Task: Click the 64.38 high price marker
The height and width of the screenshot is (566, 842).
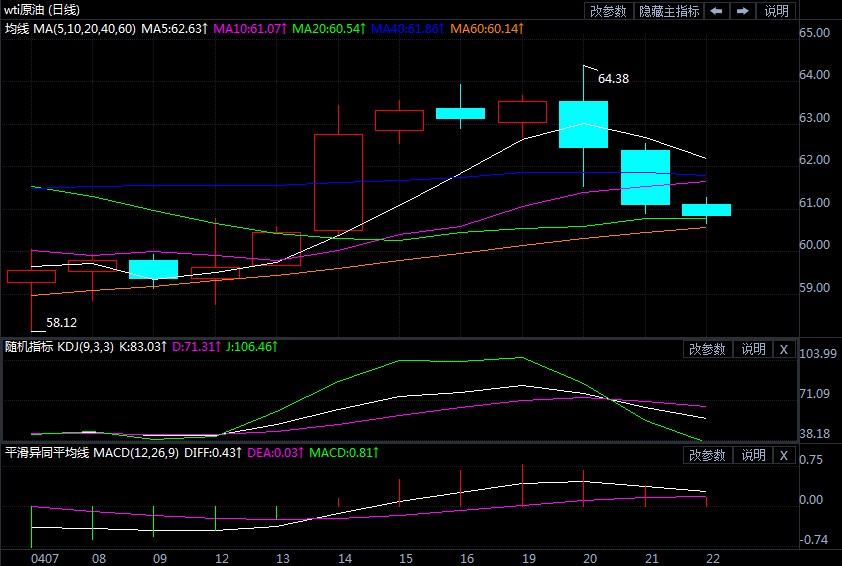Action: [613, 78]
